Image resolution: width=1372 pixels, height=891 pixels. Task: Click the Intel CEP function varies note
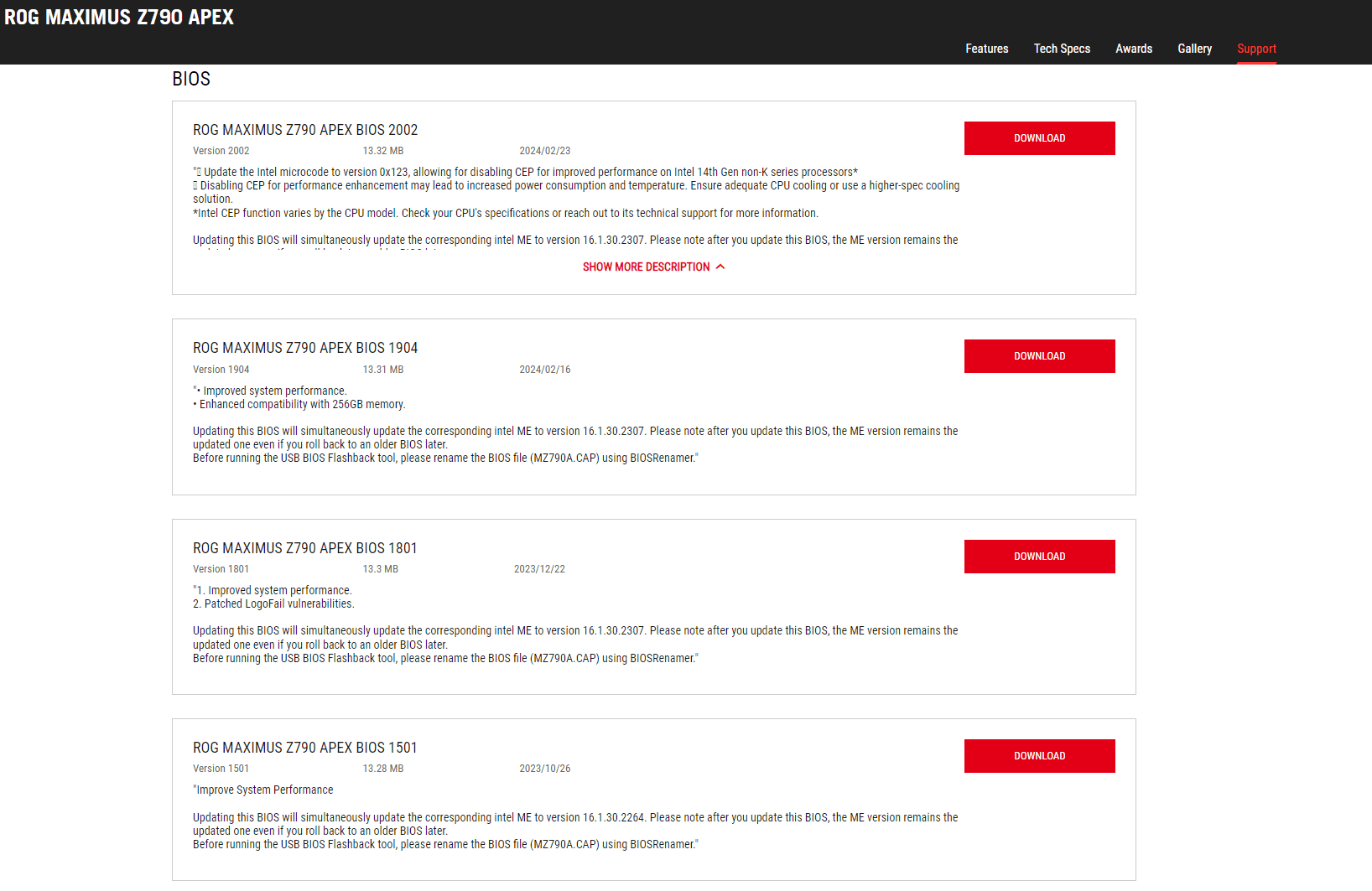click(506, 213)
